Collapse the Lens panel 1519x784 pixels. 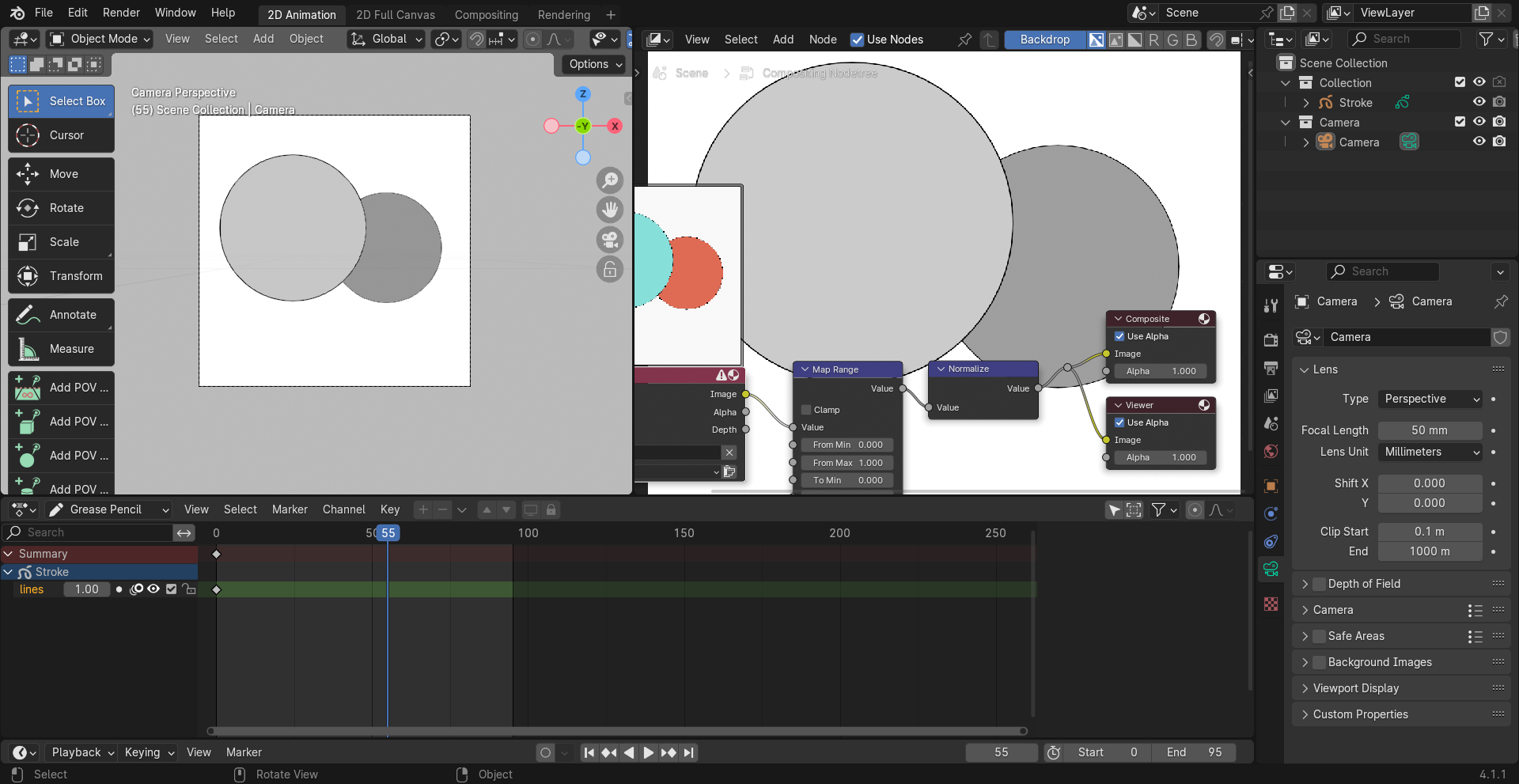pyautogui.click(x=1325, y=369)
